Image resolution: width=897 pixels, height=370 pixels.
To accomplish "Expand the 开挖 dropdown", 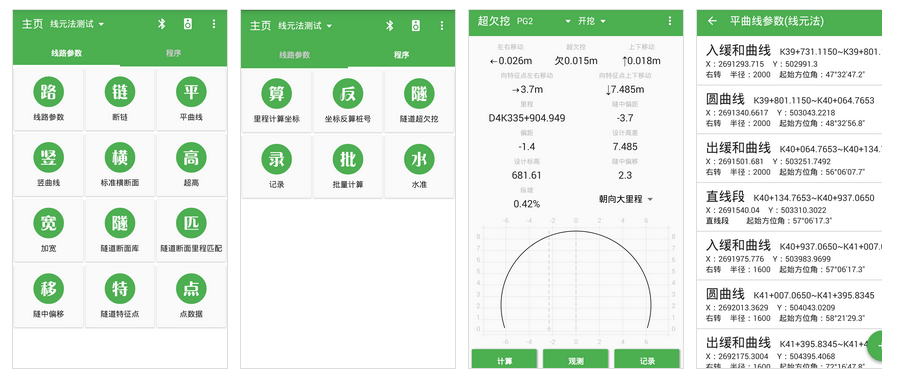I will tap(592, 21).
